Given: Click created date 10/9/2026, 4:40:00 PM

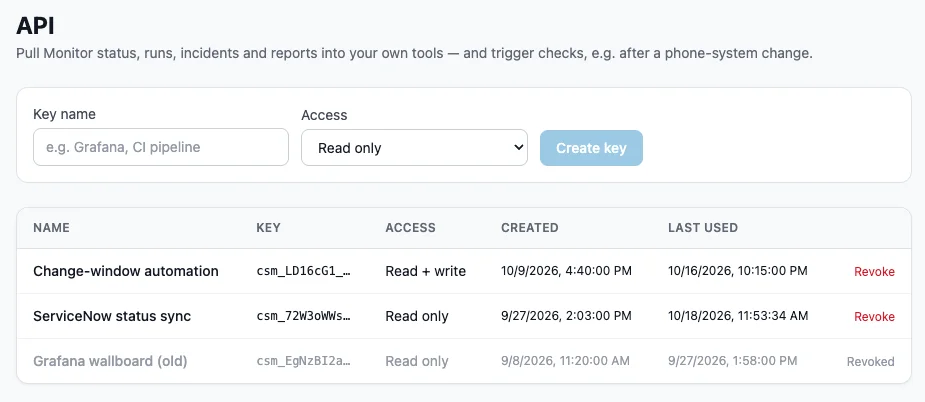Looking at the screenshot, I should point(566,271).
